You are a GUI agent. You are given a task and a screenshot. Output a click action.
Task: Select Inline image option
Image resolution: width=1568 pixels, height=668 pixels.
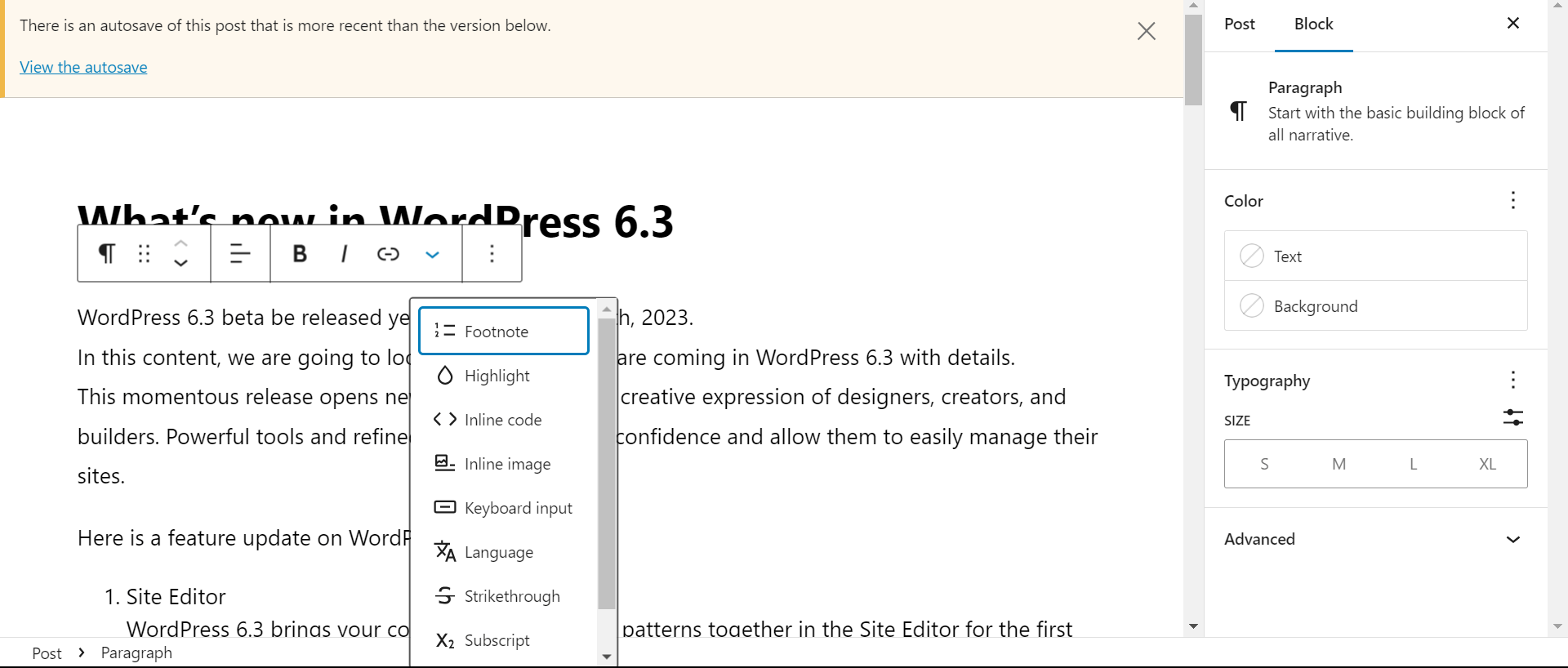click(504, 464)
